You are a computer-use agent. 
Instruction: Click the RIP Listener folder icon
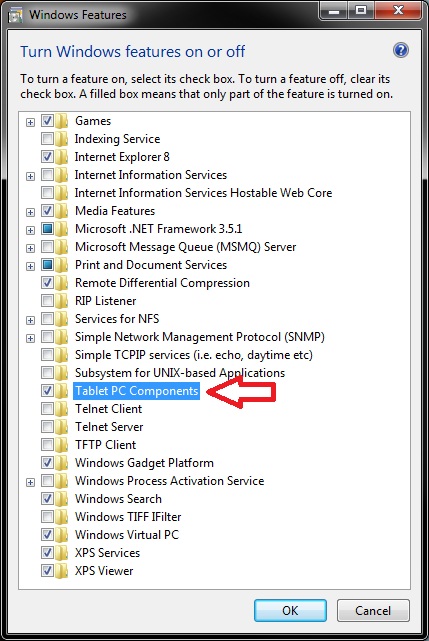click(62, 301)
